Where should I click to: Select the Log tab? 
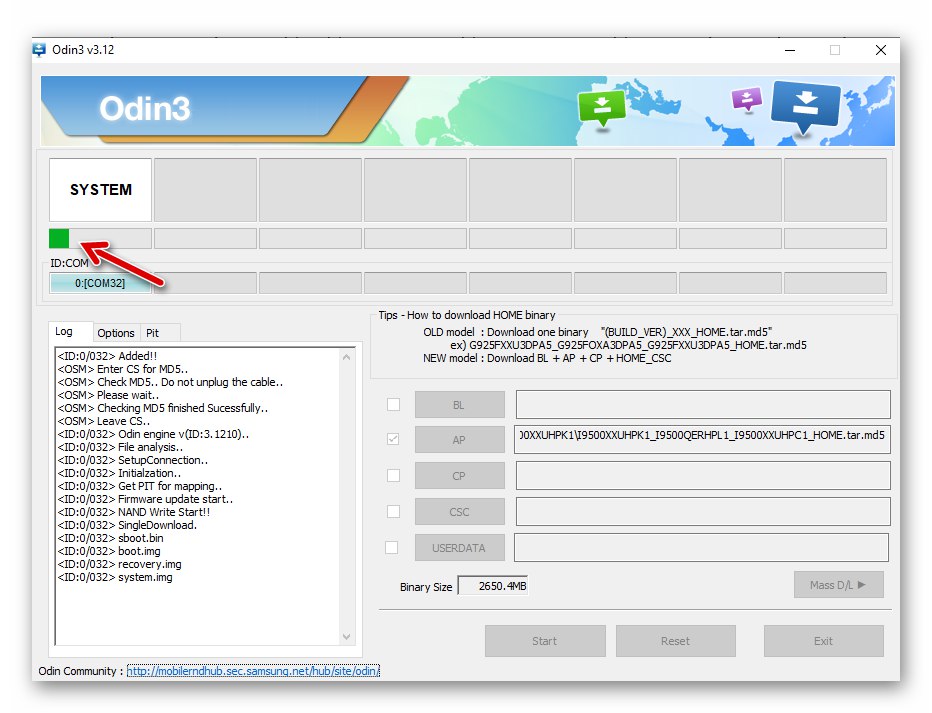click(69, 331)
